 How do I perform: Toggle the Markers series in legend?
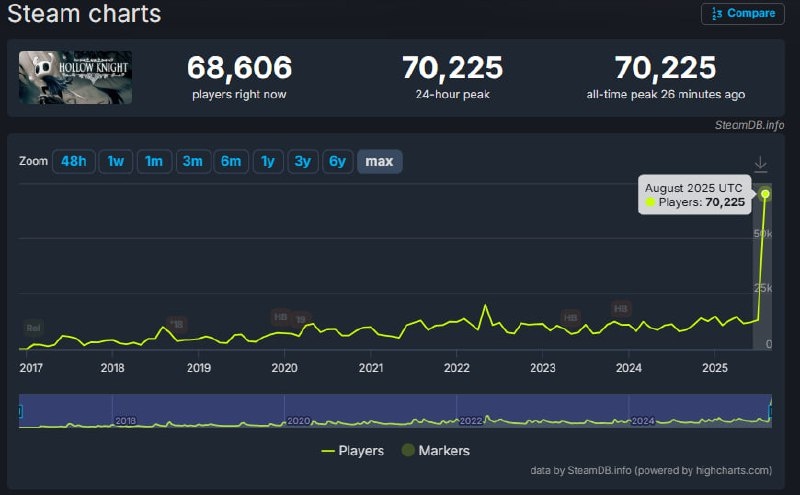click(x=436, y=451)
